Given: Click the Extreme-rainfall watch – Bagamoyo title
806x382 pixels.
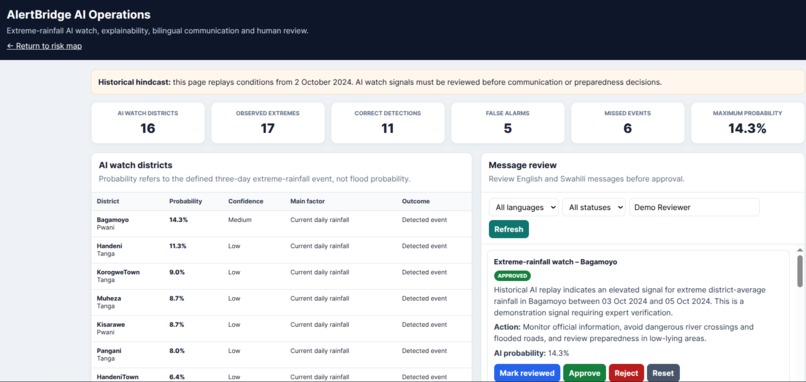Looking at the screenshot, I should point(555,262).
